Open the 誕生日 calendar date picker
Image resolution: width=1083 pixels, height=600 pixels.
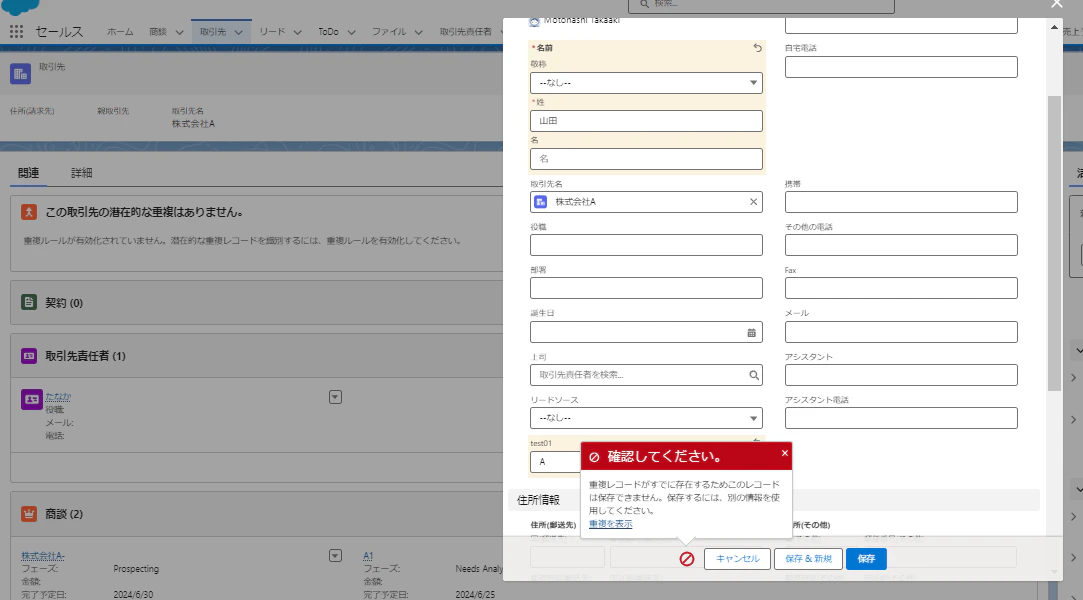751,332
